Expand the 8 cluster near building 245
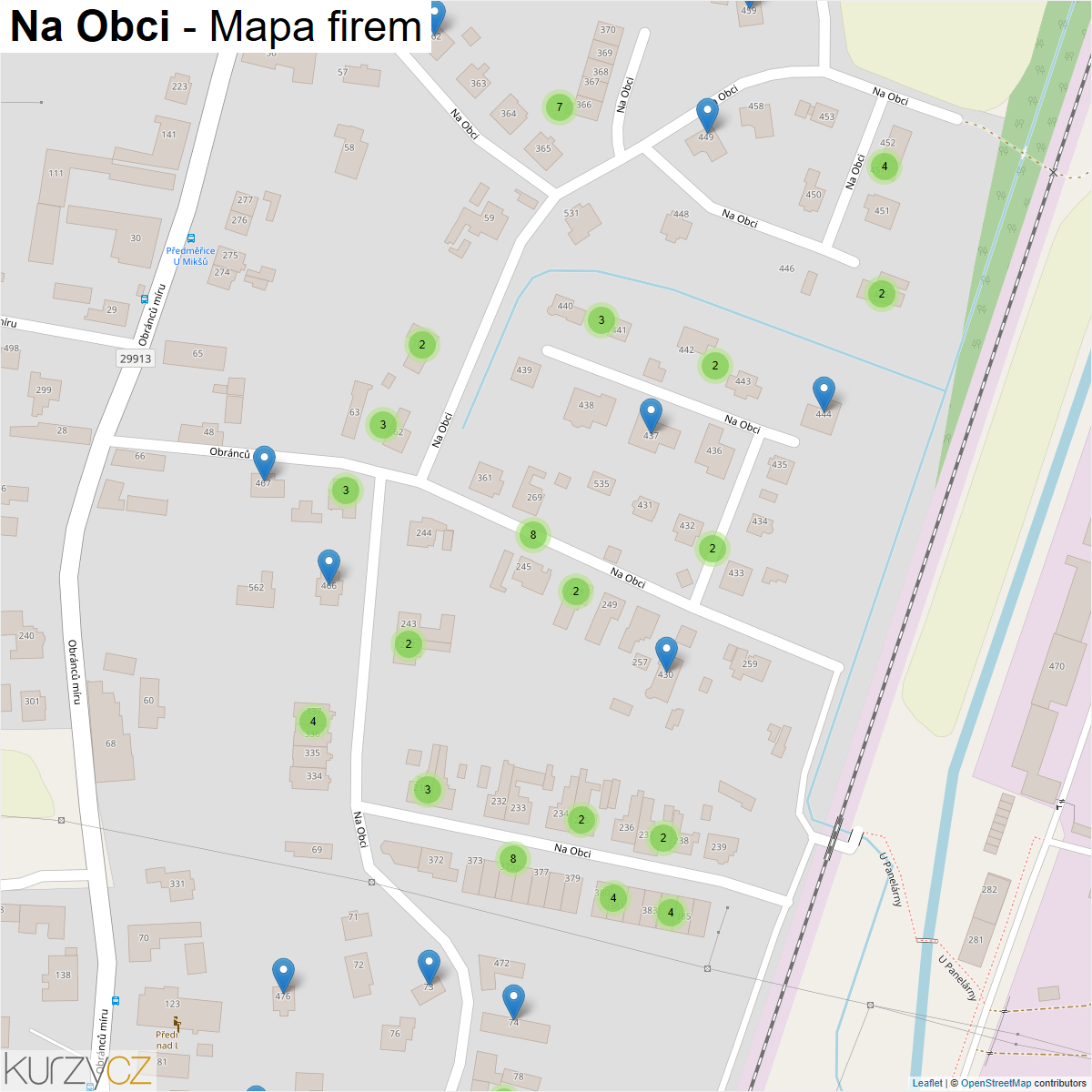The height and width of the screenshot is (1092, 1092). (533, 535)
